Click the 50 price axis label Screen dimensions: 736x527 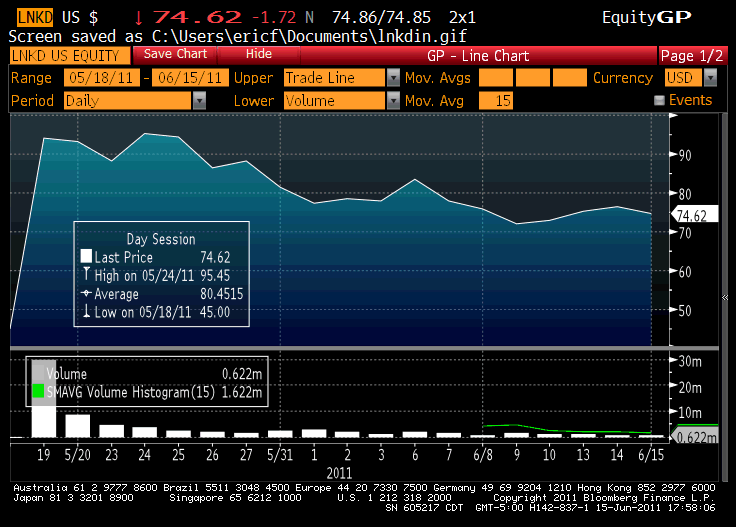click(685, 311)
